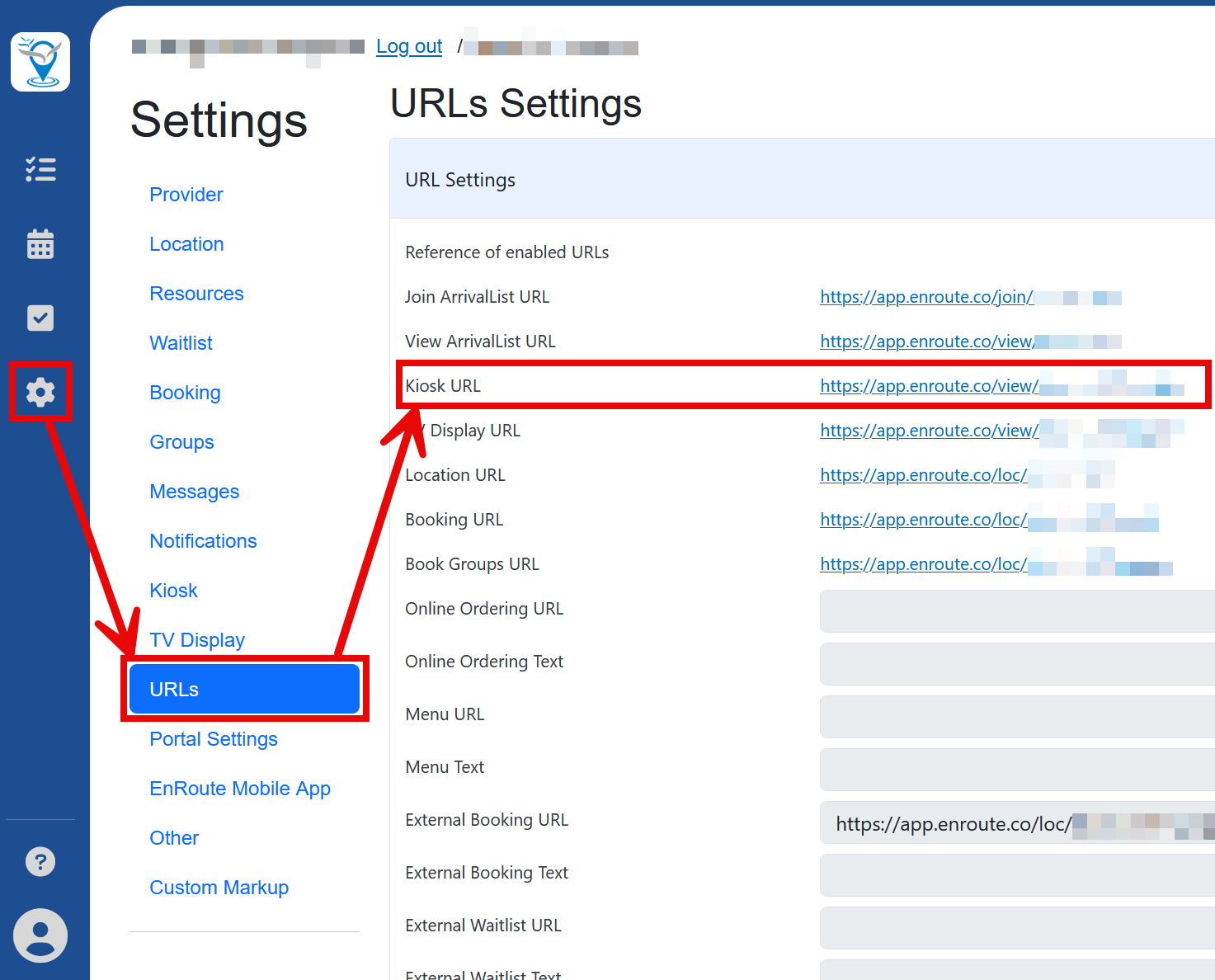The height and width of the screenshot is (980, 1215).
Task: Open Booking settings
Action: point(185,393)
